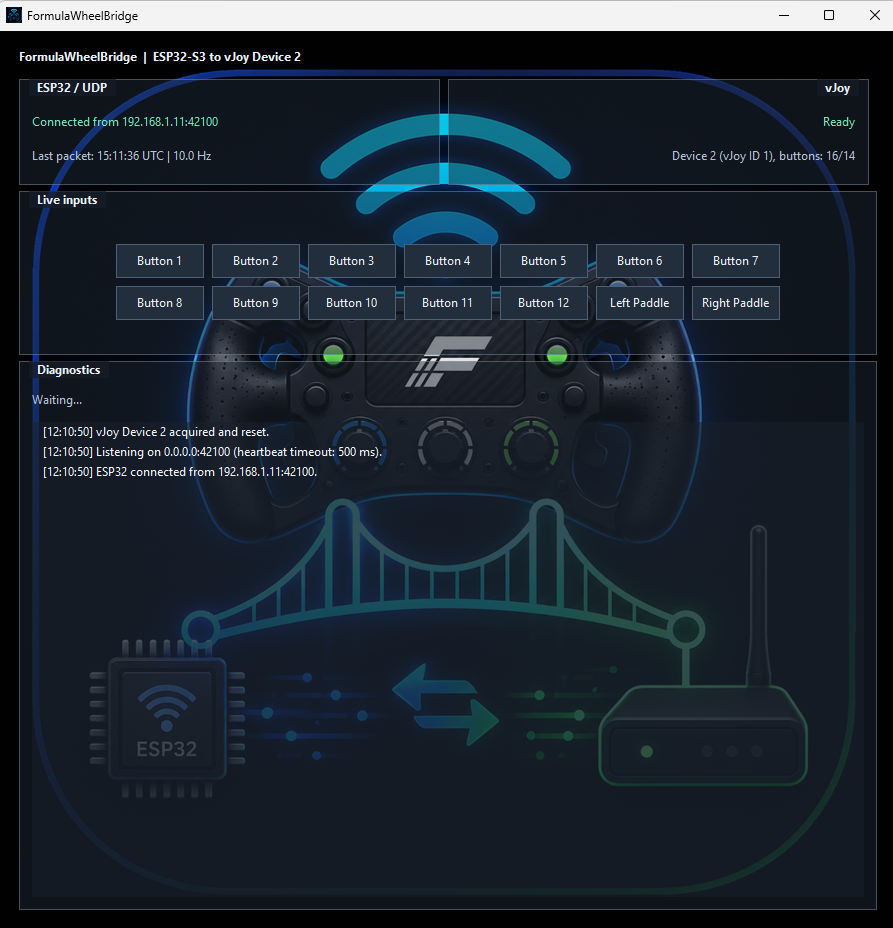Click the 'ESP32-S3 to vJoy Device 2' heading
Image resolution: width=893 pixels, height=928 pixels.
pos(227,57)
